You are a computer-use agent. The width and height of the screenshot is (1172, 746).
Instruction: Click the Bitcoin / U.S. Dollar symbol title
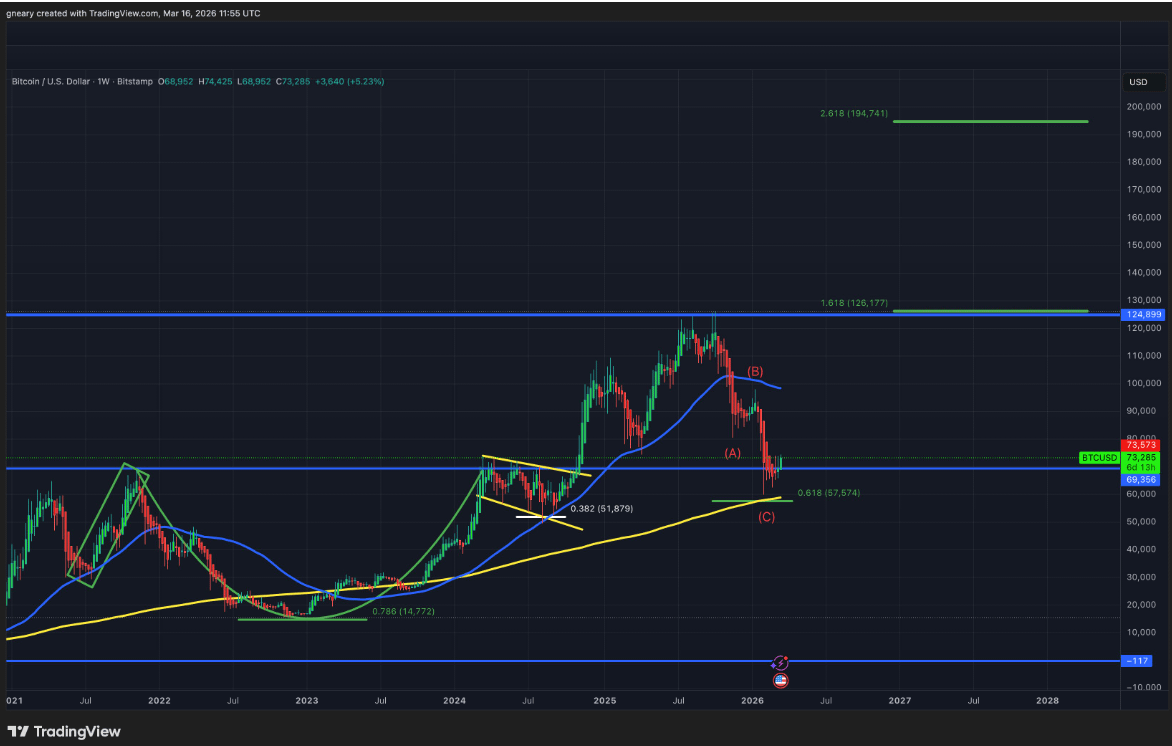click(51, 81)
